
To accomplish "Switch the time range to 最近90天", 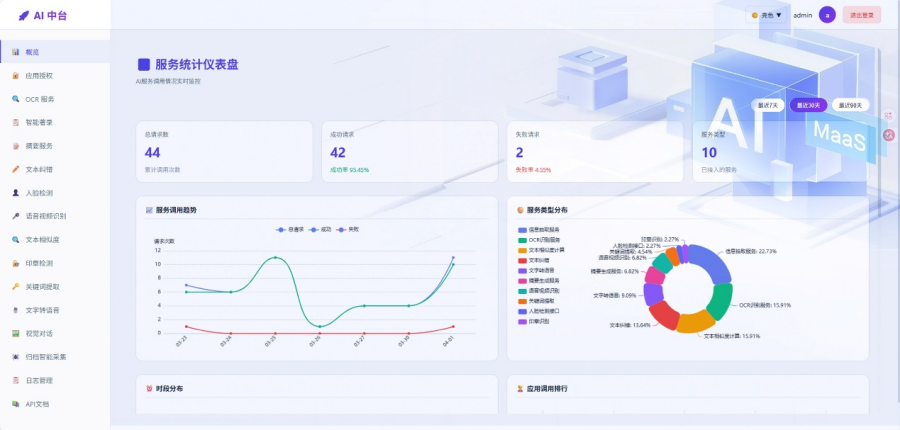I will (851, 105).
